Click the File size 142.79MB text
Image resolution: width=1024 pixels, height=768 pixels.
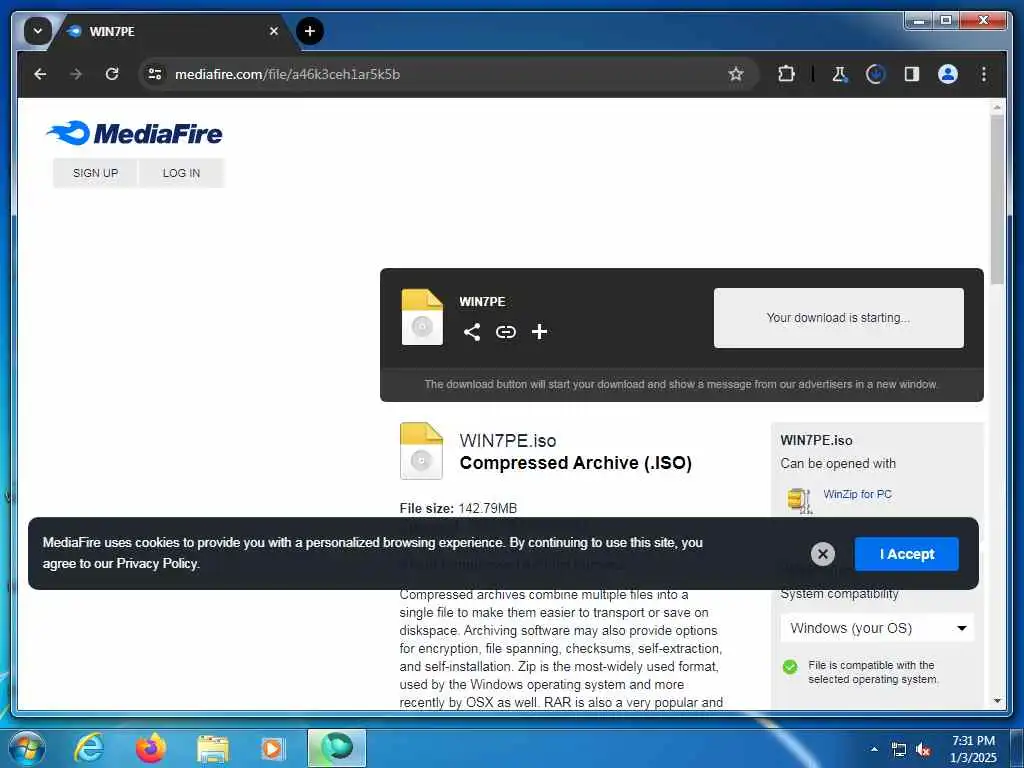pos(458,508)
